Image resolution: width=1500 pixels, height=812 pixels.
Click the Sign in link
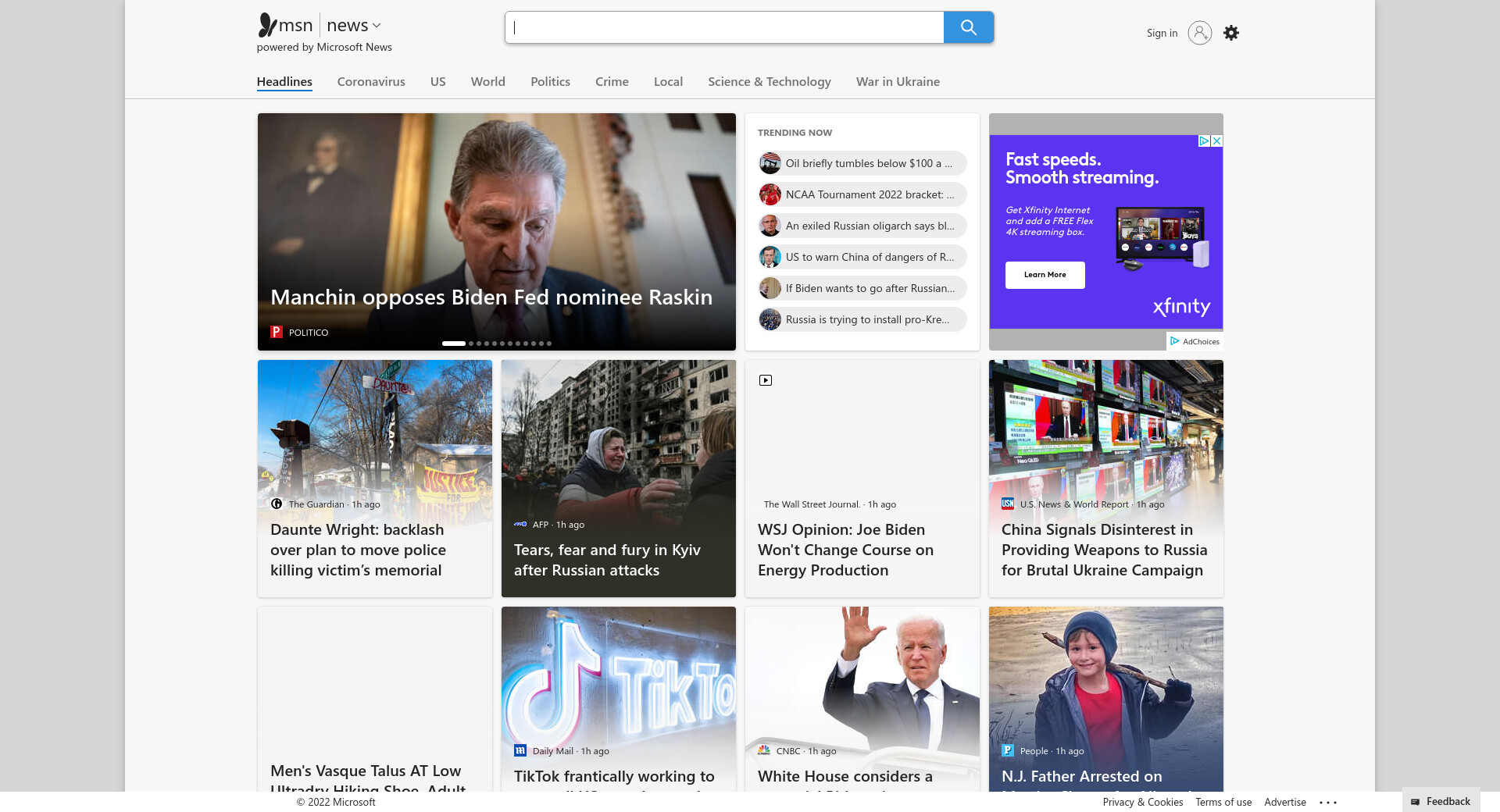(1162, 33)
